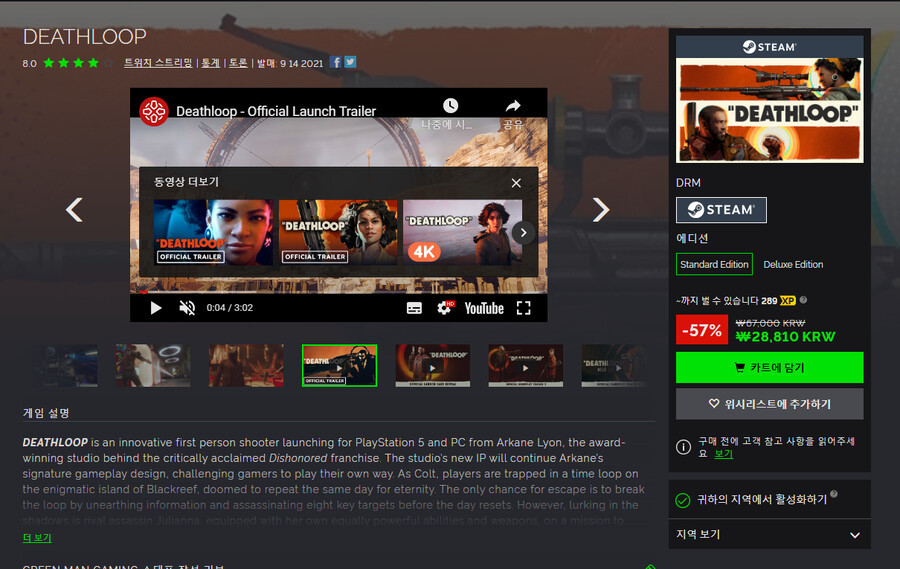Screen dimensions: 900x569
Task: Open the 통계 statistics link
Action: coord(211,63)
